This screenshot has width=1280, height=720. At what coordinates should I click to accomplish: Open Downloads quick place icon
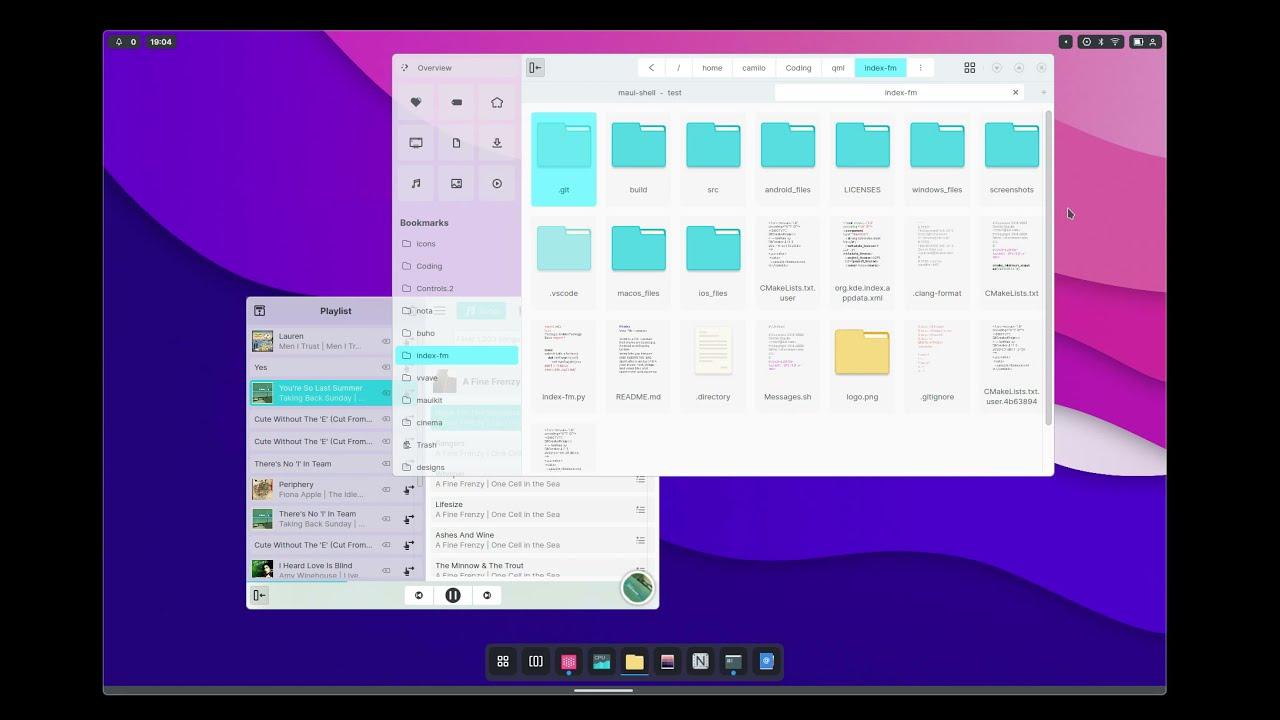497,143
